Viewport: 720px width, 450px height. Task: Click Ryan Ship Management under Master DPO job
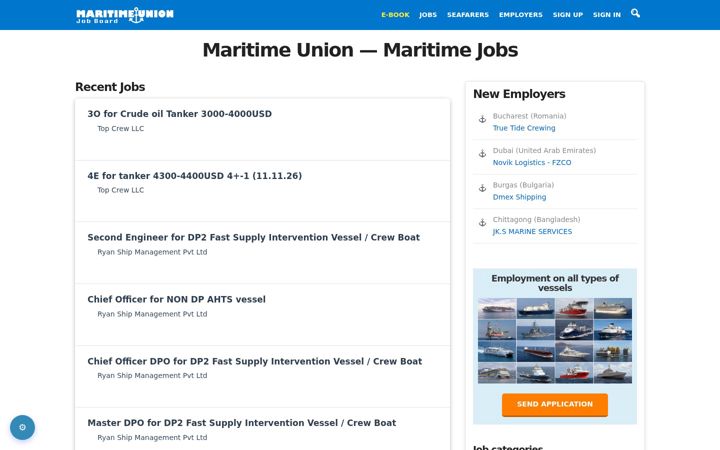point(152,438)
